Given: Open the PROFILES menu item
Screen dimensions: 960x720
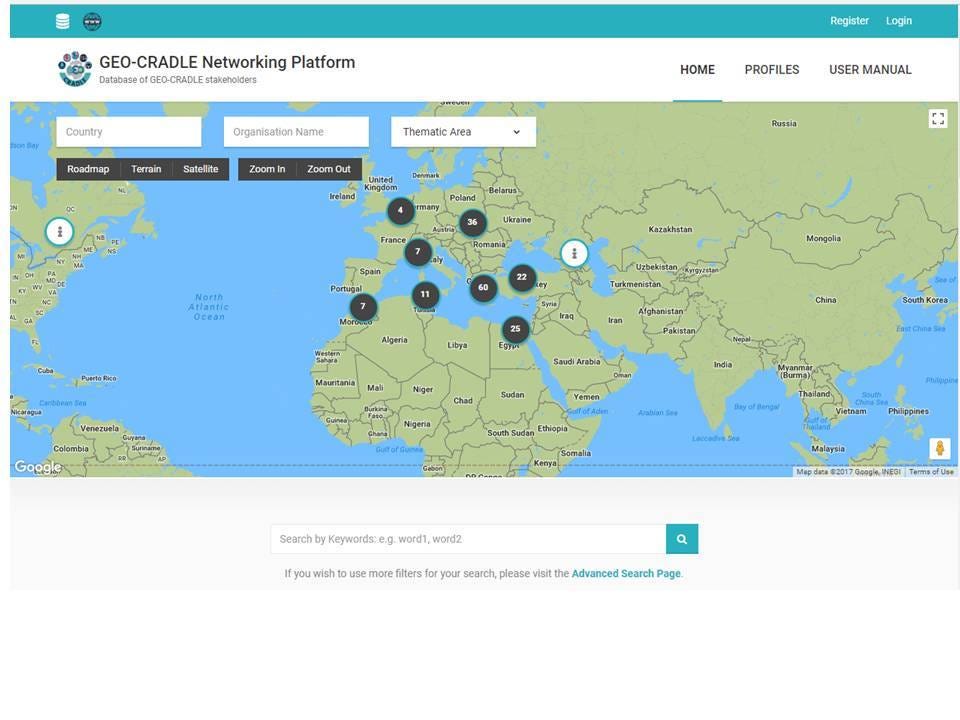Looking at the screenshot, I should tap(771, 70).
